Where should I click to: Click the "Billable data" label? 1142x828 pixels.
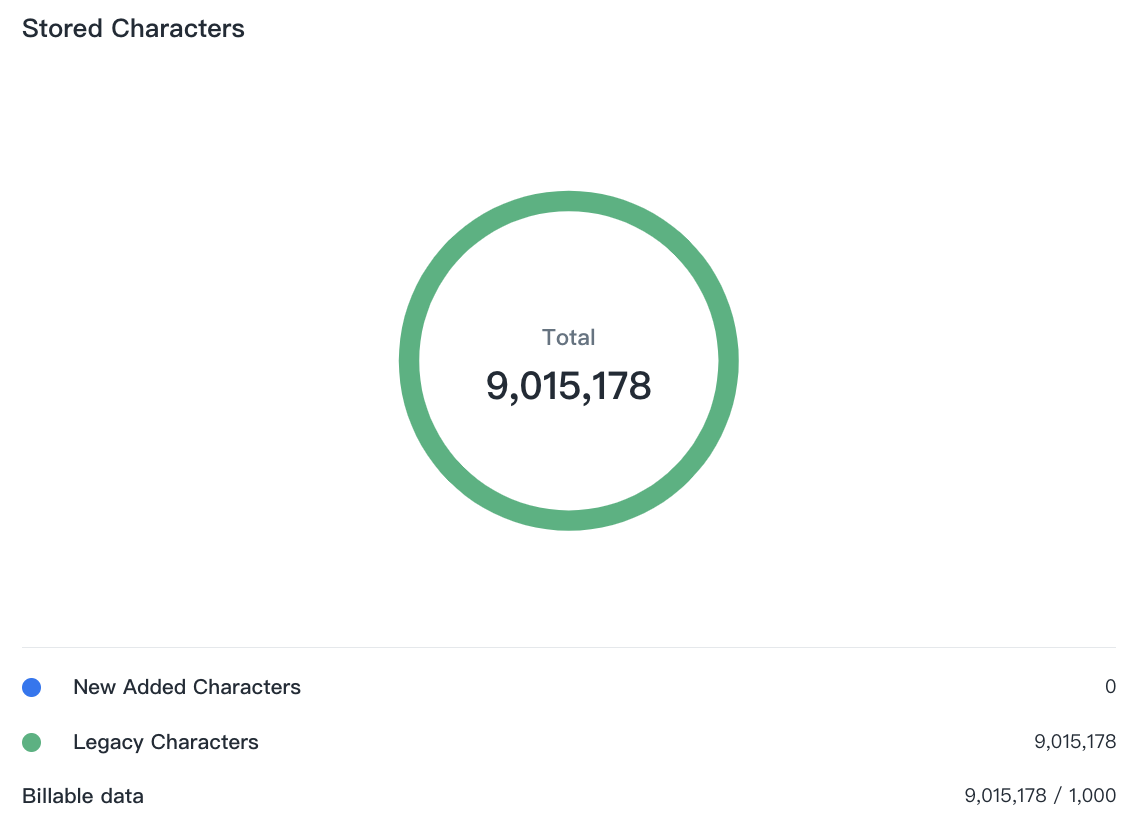[x=83, y=797]
